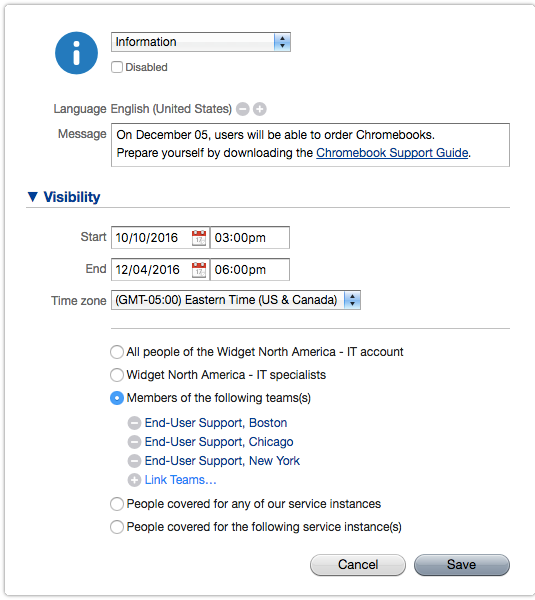Select Widget North America - IT specialists
535x600 pixels.
point(117,375)
